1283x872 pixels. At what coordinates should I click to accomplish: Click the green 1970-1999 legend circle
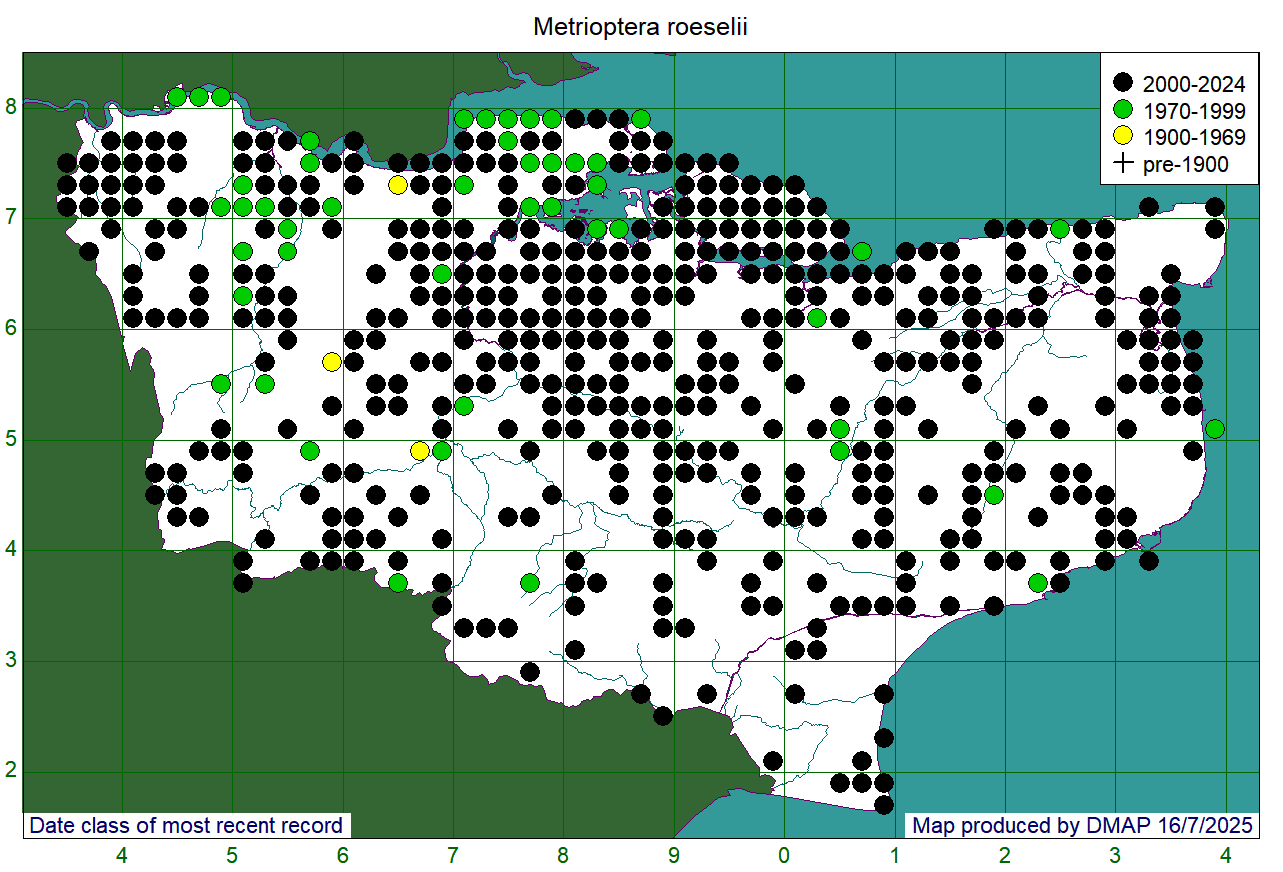(1124, 109)
